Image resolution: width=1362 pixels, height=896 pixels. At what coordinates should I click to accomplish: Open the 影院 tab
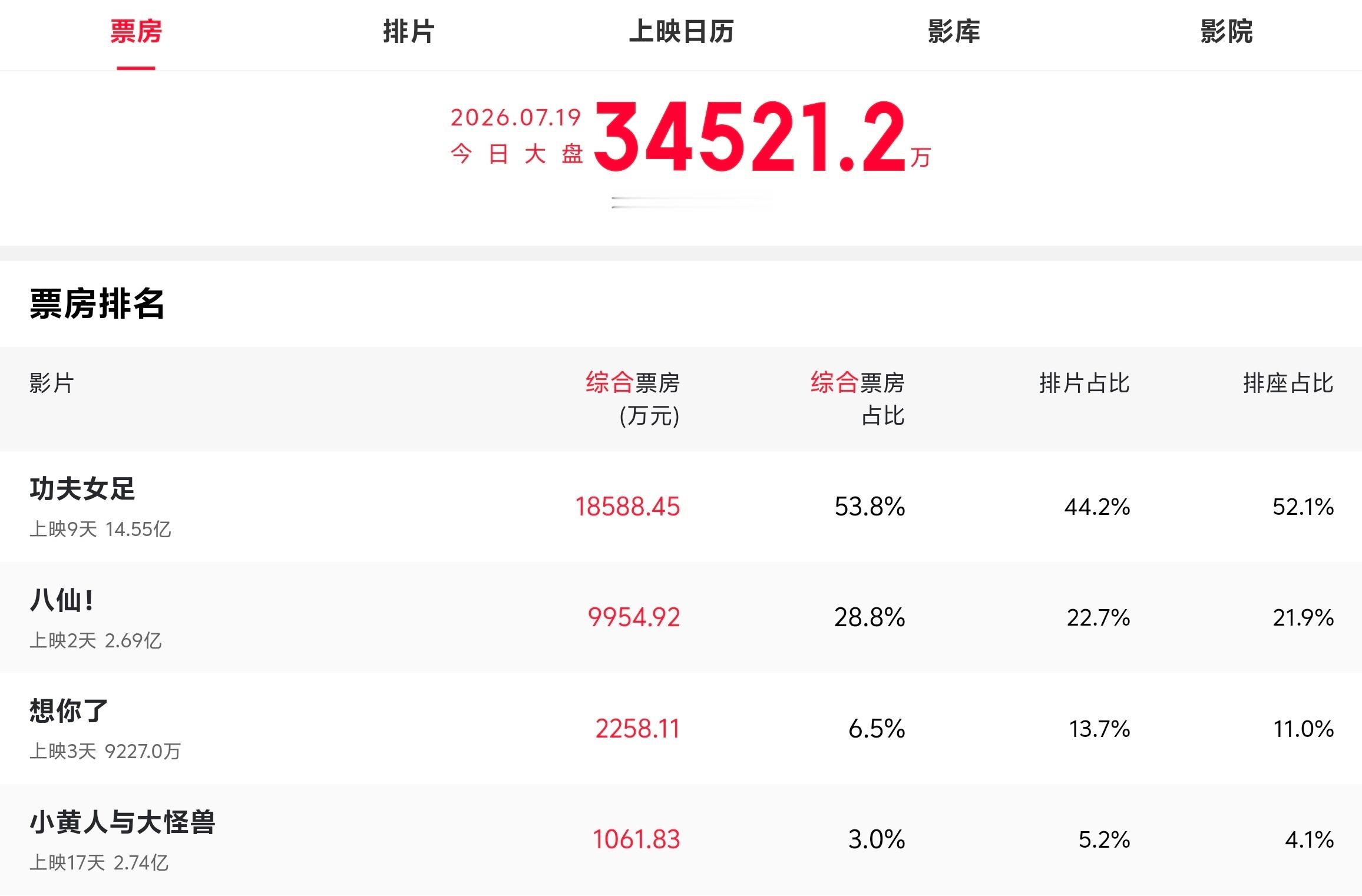[x=1227, y=32]
